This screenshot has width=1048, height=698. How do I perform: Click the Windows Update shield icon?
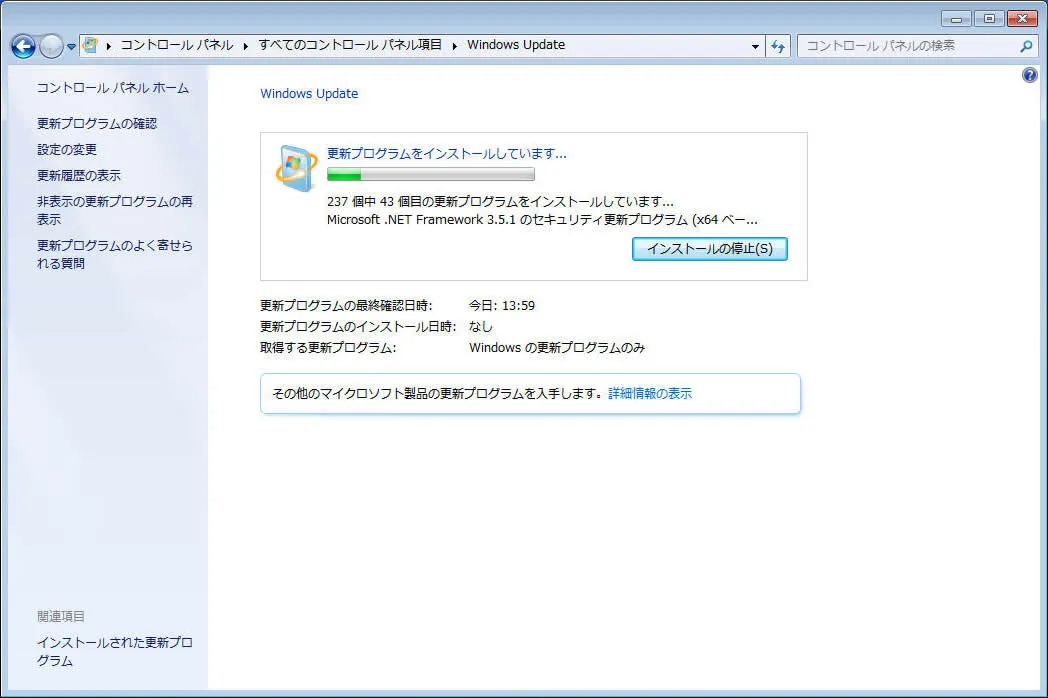(296, 168)
